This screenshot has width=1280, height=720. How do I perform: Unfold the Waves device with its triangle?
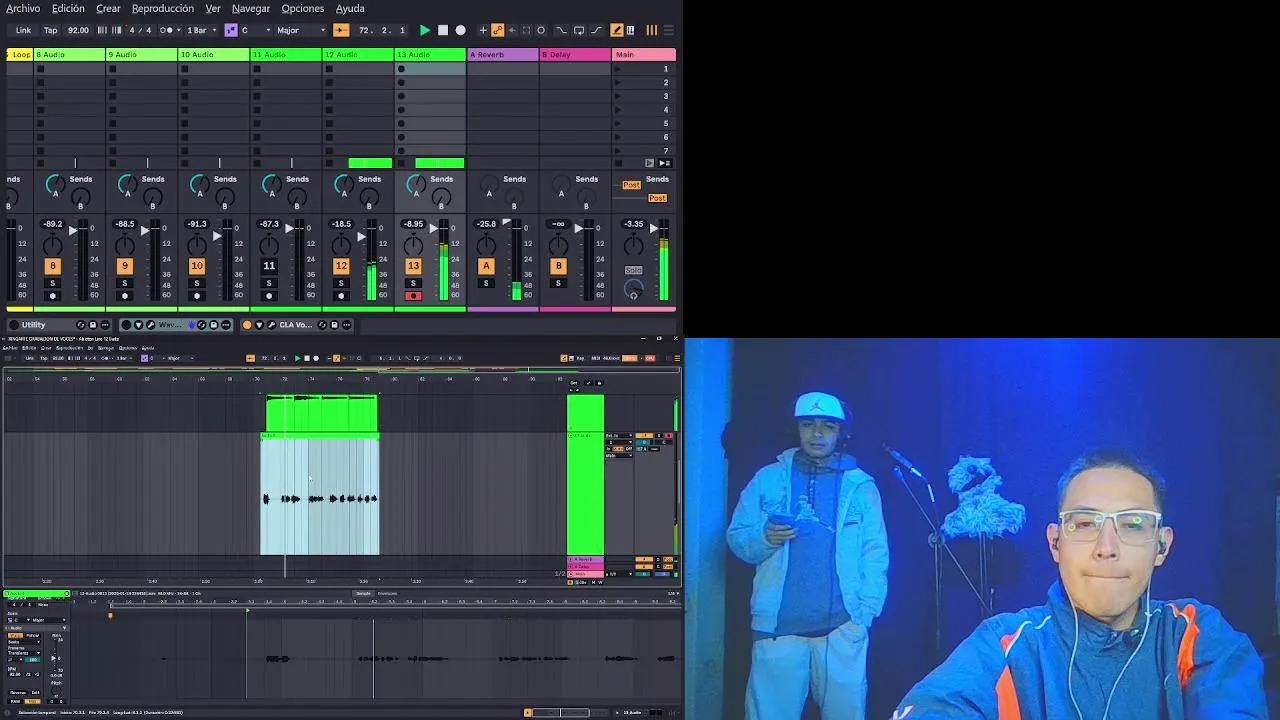(x=138, y=325)
